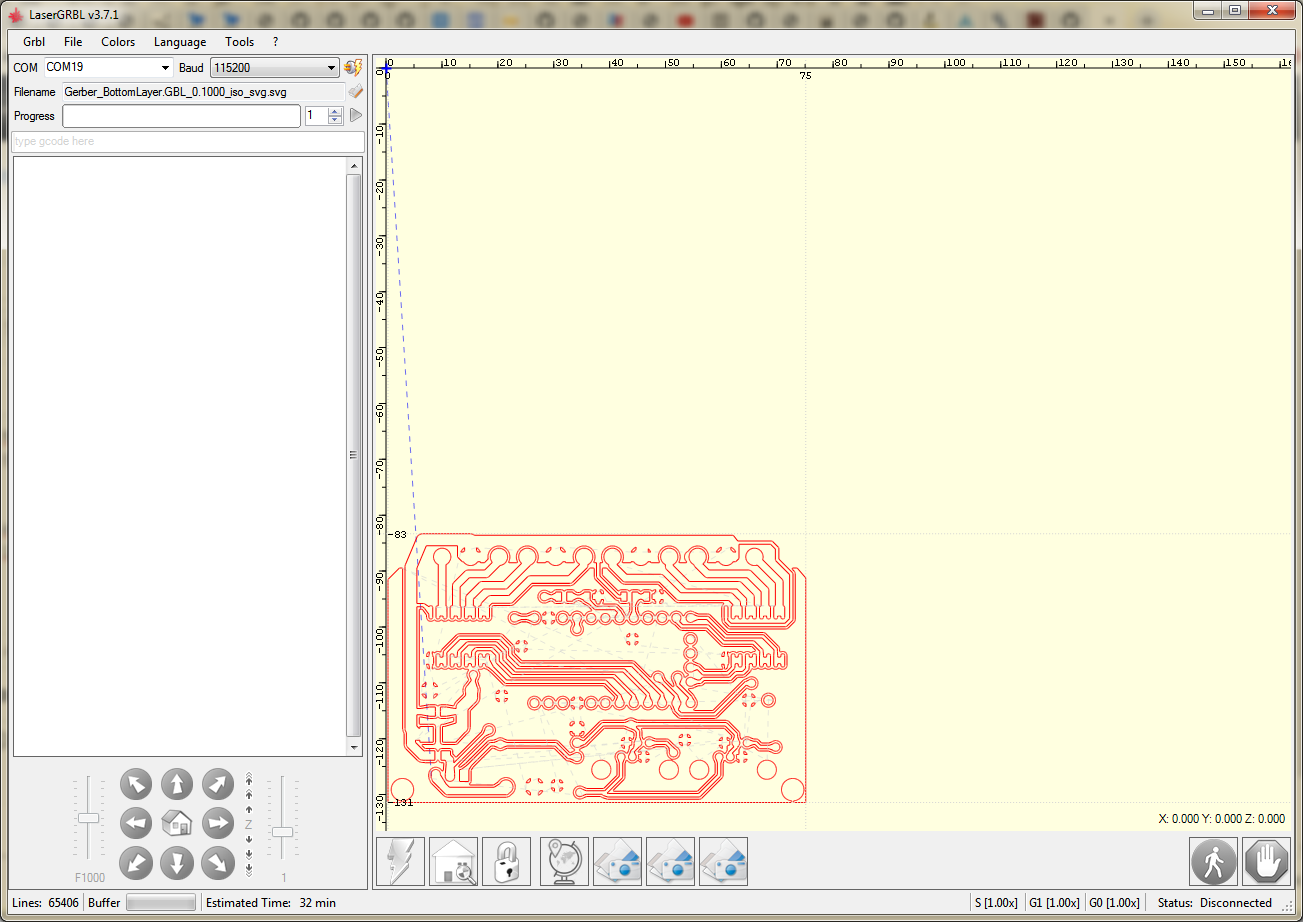
Task: Click the leftmost camera custom button
Action: (x=618, y=861)
